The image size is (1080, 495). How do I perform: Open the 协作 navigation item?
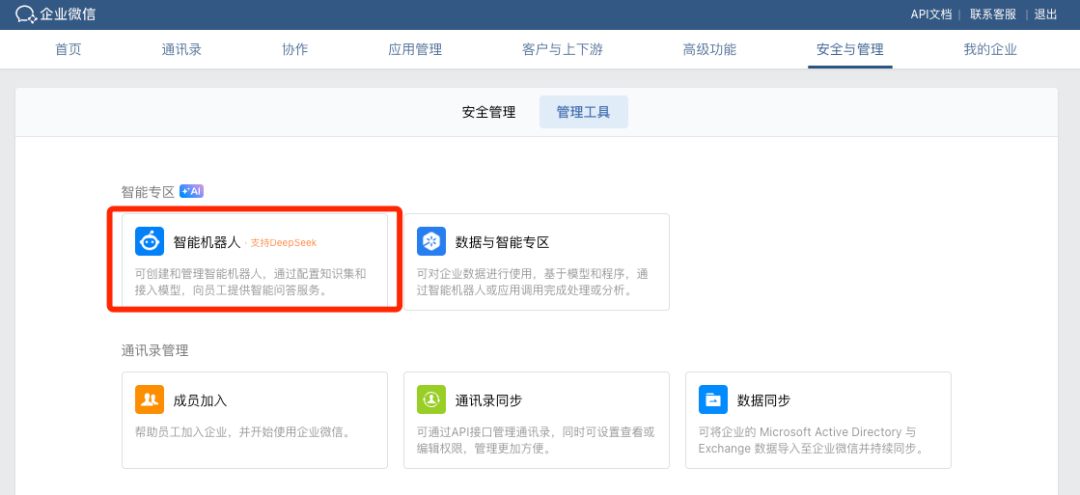pos(295,50)
